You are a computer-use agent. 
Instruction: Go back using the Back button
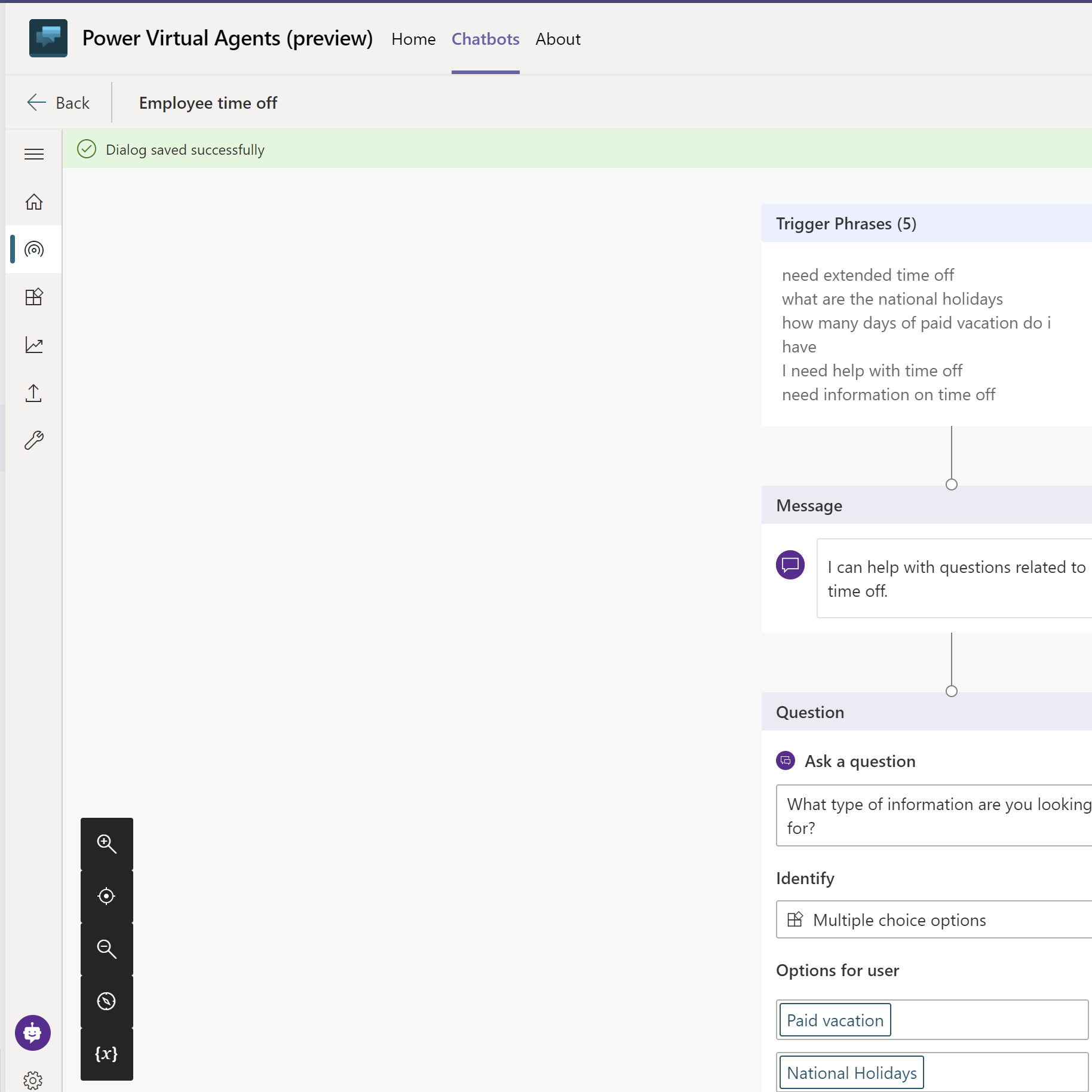[x=58, y=103]
